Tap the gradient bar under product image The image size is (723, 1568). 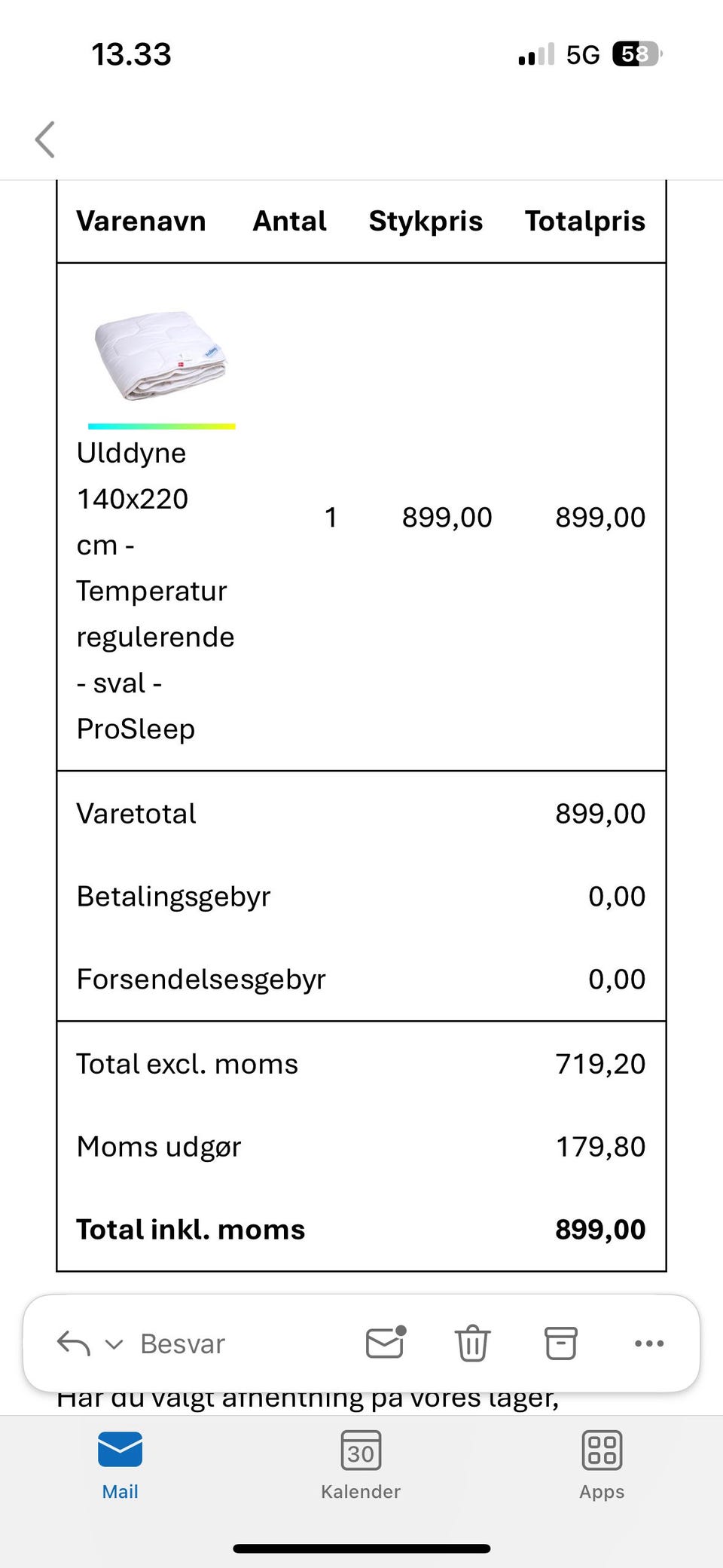162,426
